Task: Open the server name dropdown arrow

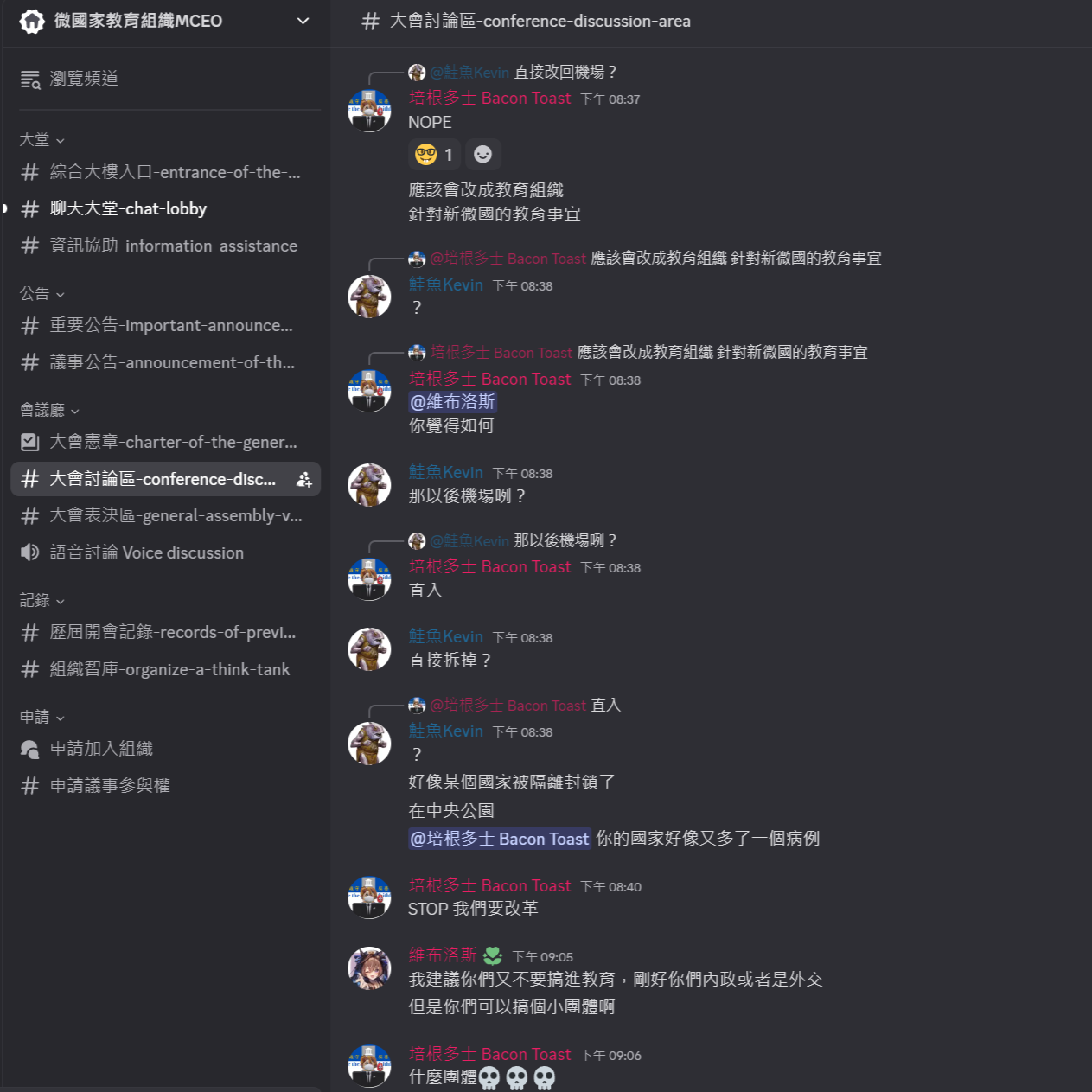Action: [303, 21]
